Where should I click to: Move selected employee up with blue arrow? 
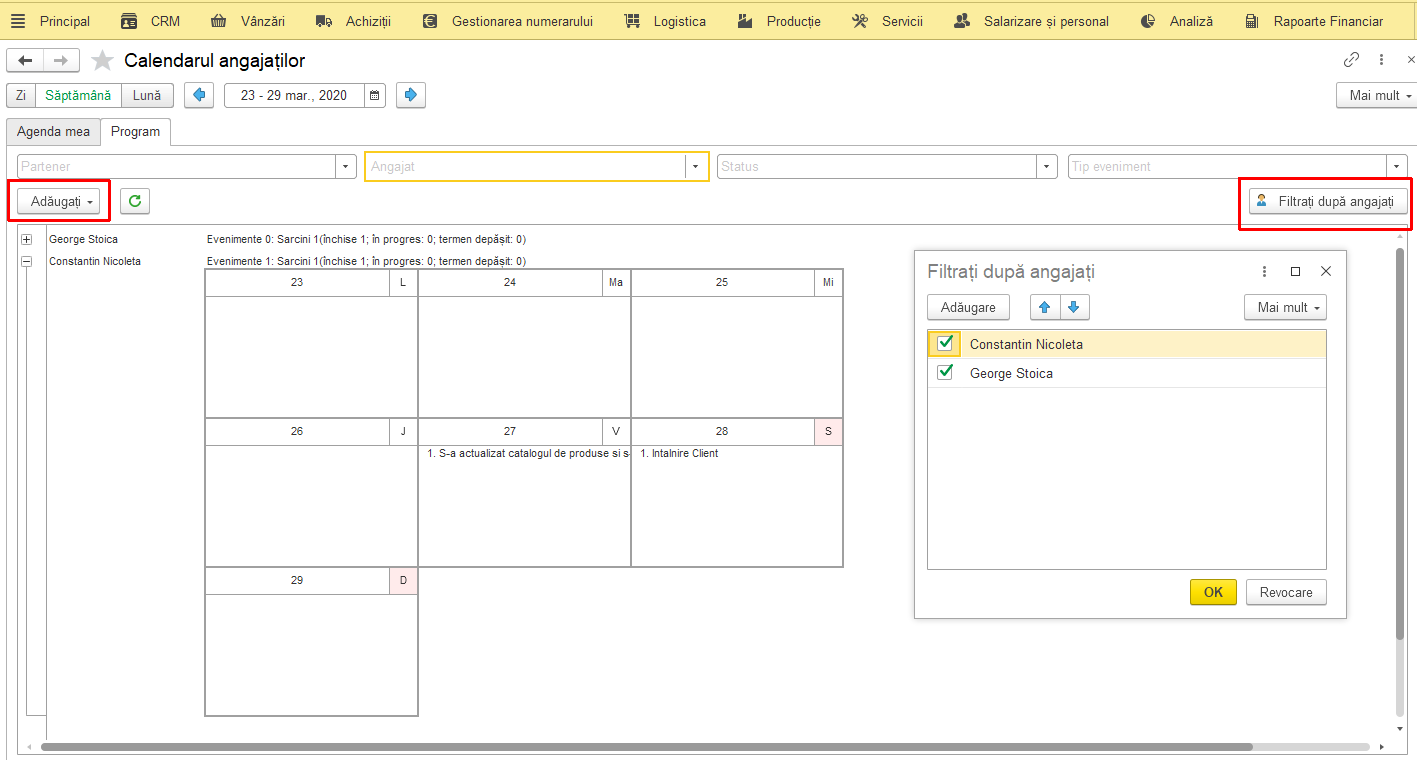pyautogui.click(x=1045, y=307)
